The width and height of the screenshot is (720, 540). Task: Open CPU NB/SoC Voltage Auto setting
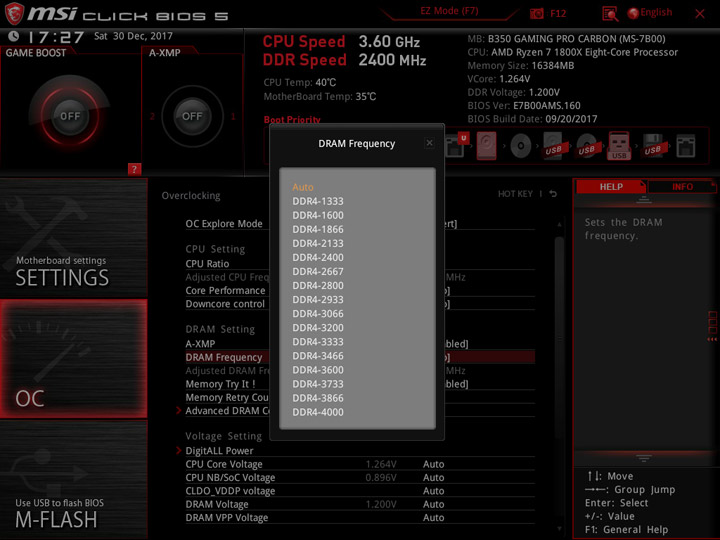433,478
